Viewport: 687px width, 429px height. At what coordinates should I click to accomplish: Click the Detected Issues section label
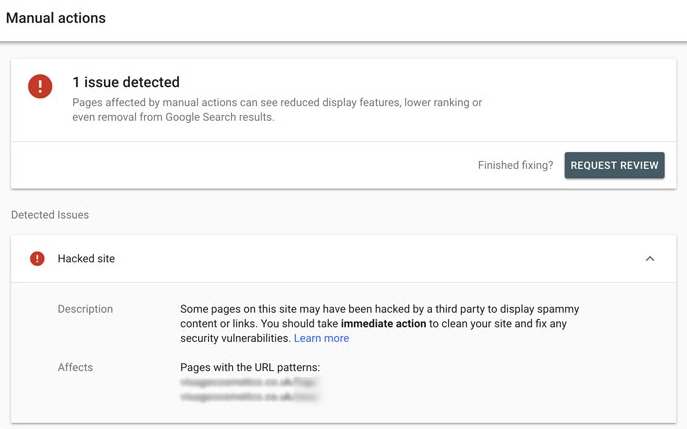coord(50,215)
